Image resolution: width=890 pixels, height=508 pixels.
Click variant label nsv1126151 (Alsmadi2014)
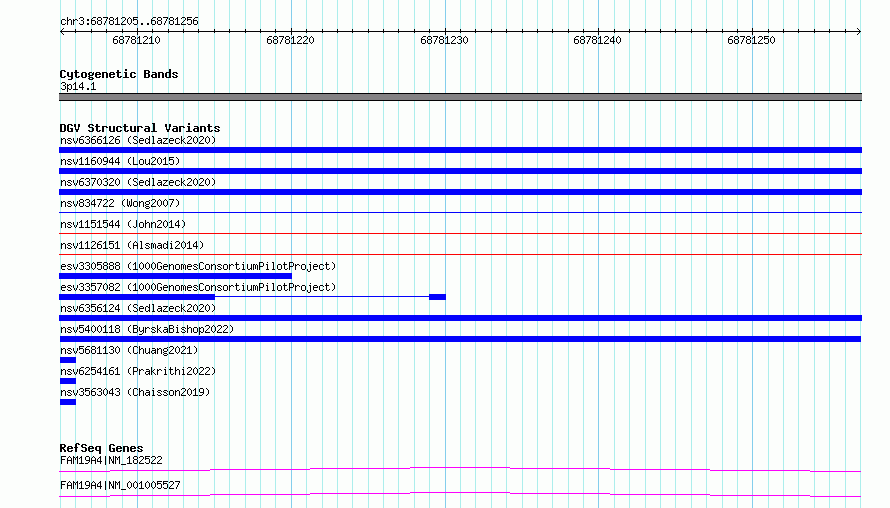(x=132, y=245)
